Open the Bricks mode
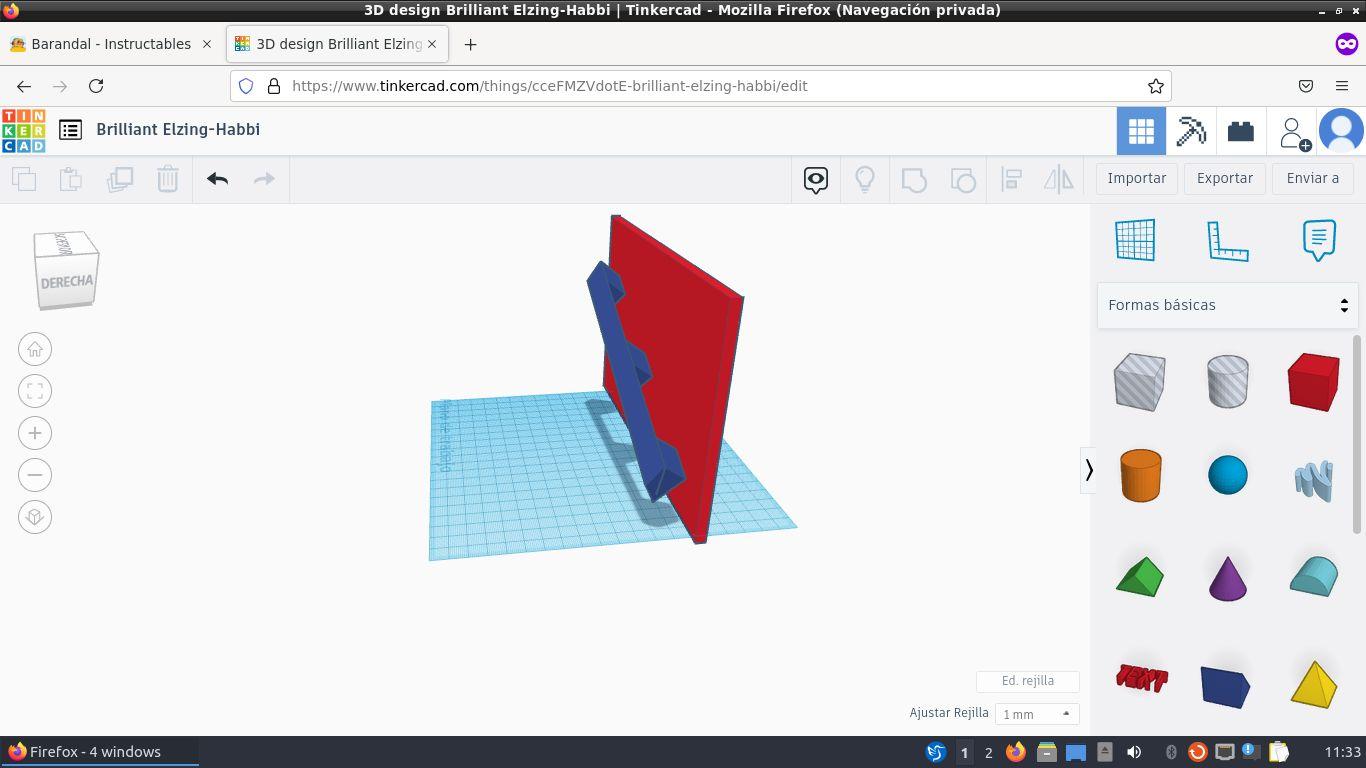The image size is (1366, 768). pyautogui.click(x=1241, y=131)
